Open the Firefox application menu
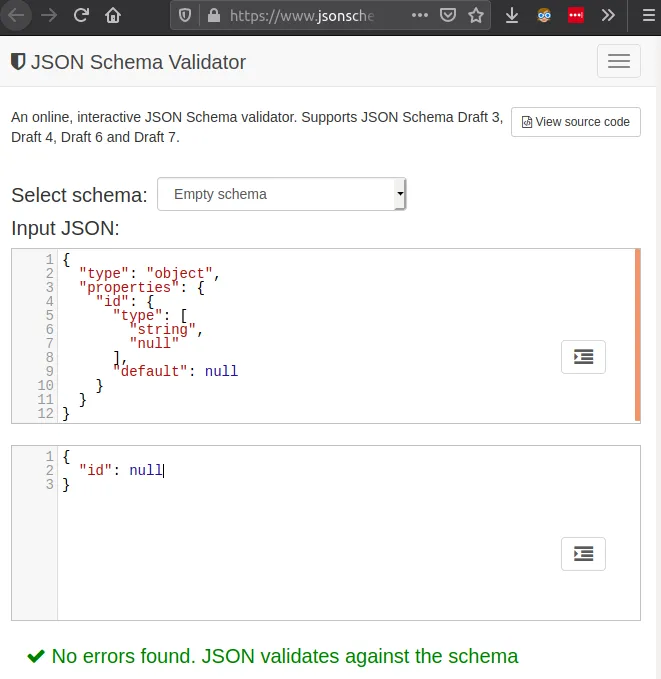The height and width of the screenshot is (679, 661). click(x=648, y=16)
